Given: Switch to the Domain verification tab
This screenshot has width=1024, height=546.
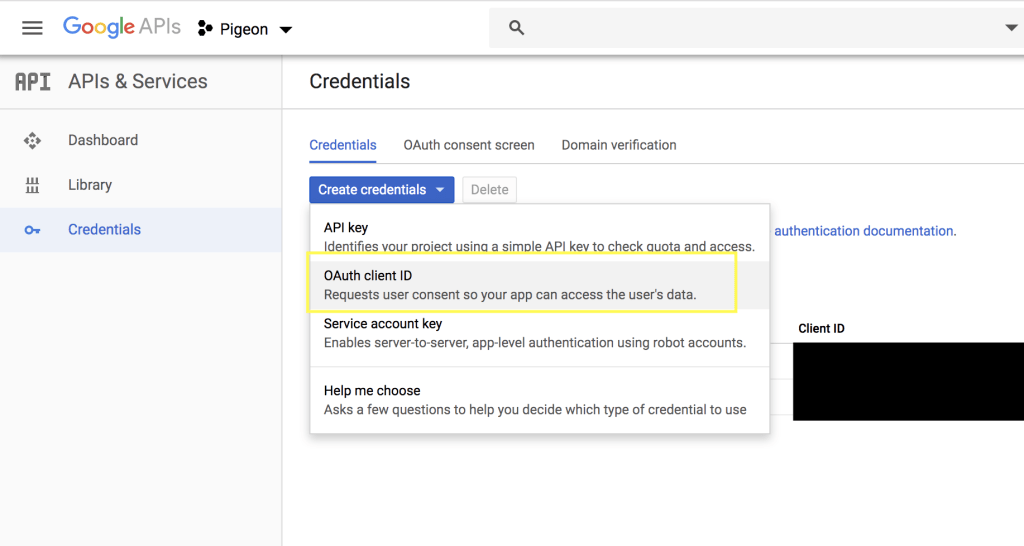Looking at the screenshot, I should pos(619,145).
